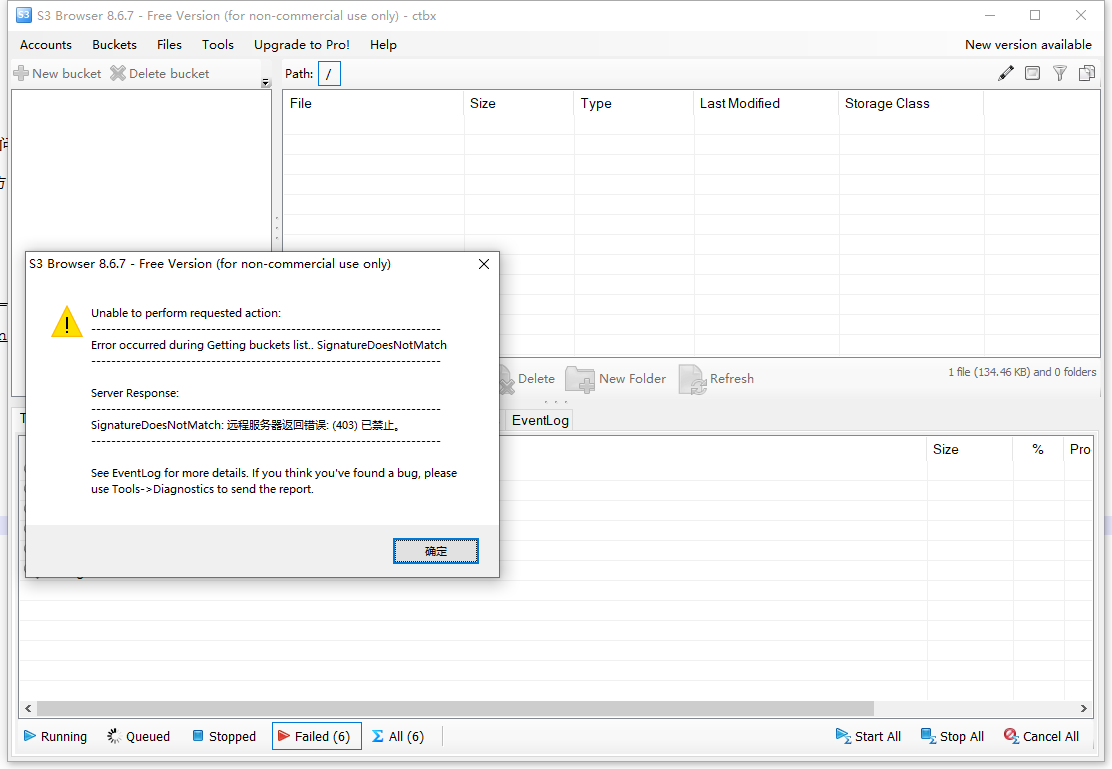Minimize the S3 Browser window

tap(990, 15)
